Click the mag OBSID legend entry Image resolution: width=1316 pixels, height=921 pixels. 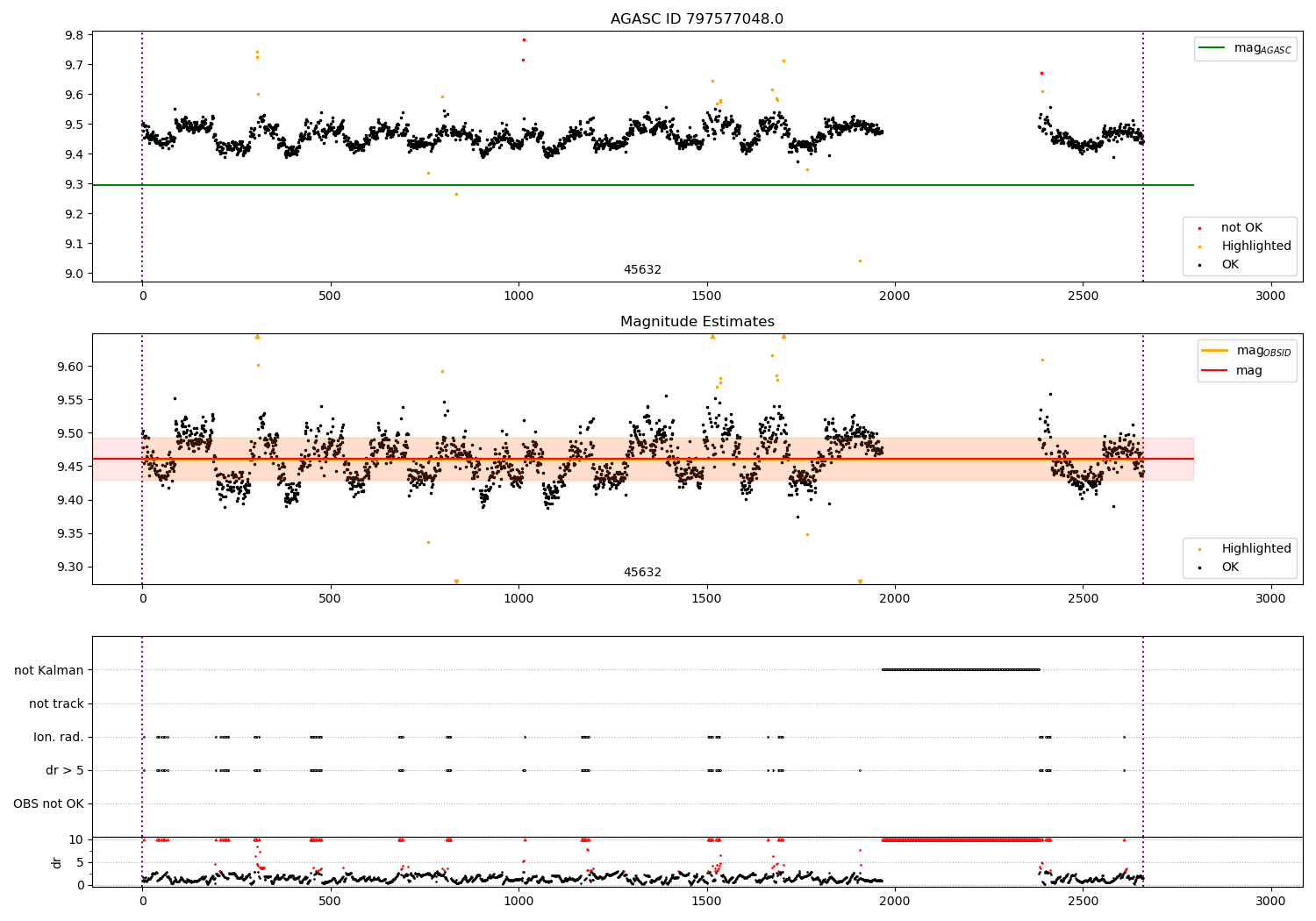[1247, 351]
